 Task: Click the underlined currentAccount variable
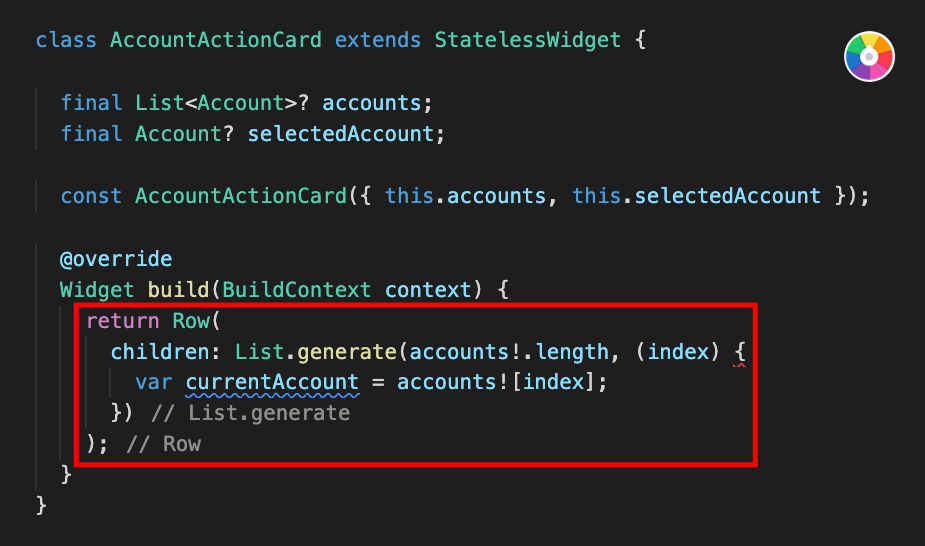[x=272, y=383]
